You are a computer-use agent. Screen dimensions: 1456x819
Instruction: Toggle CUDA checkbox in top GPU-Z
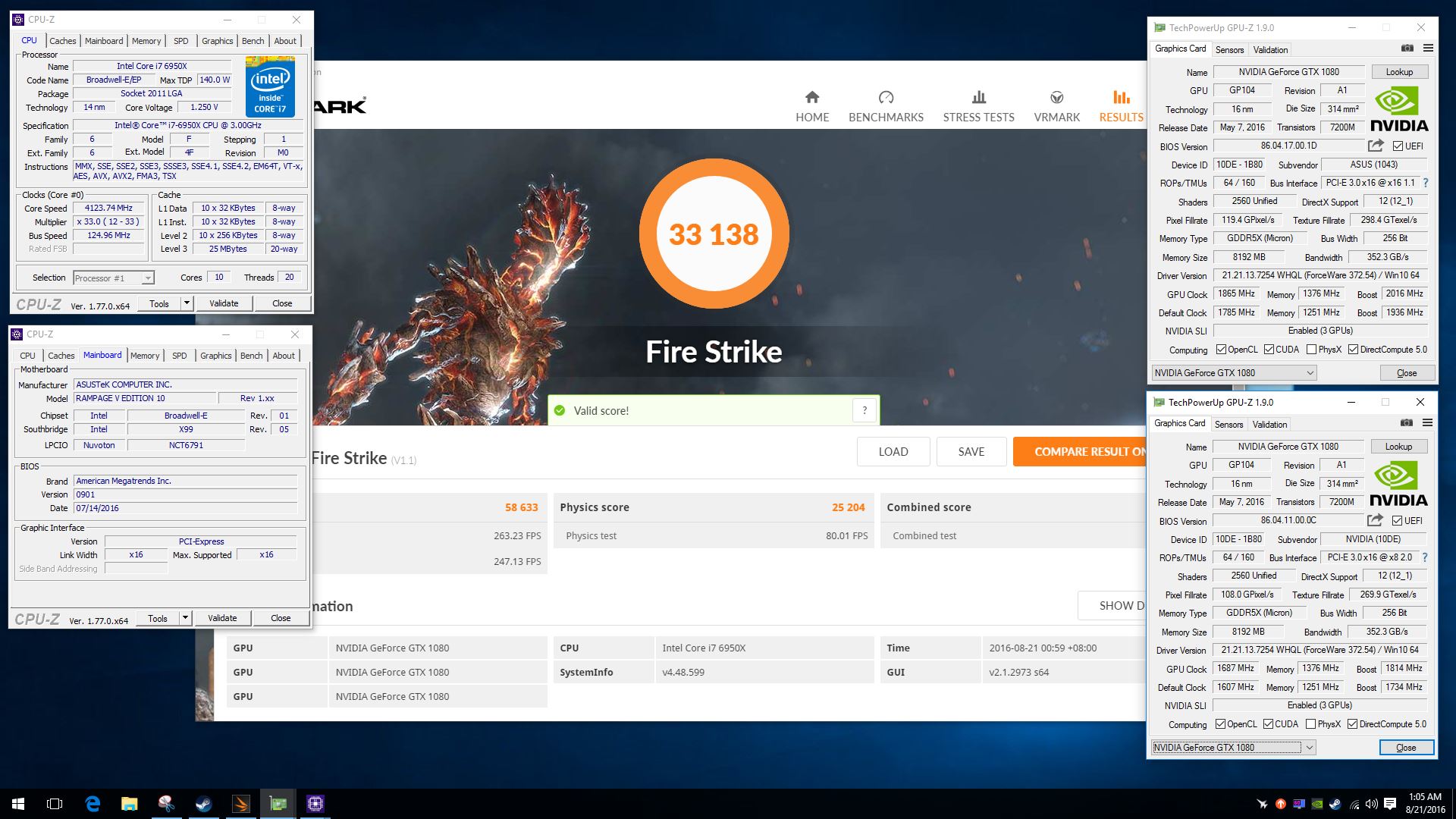pos(1269,350)
